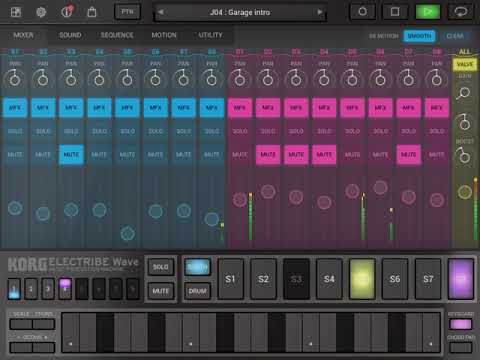Select part pad S7
The height and width of the screenshot is (360, 480).
click(x=428, y=279)
